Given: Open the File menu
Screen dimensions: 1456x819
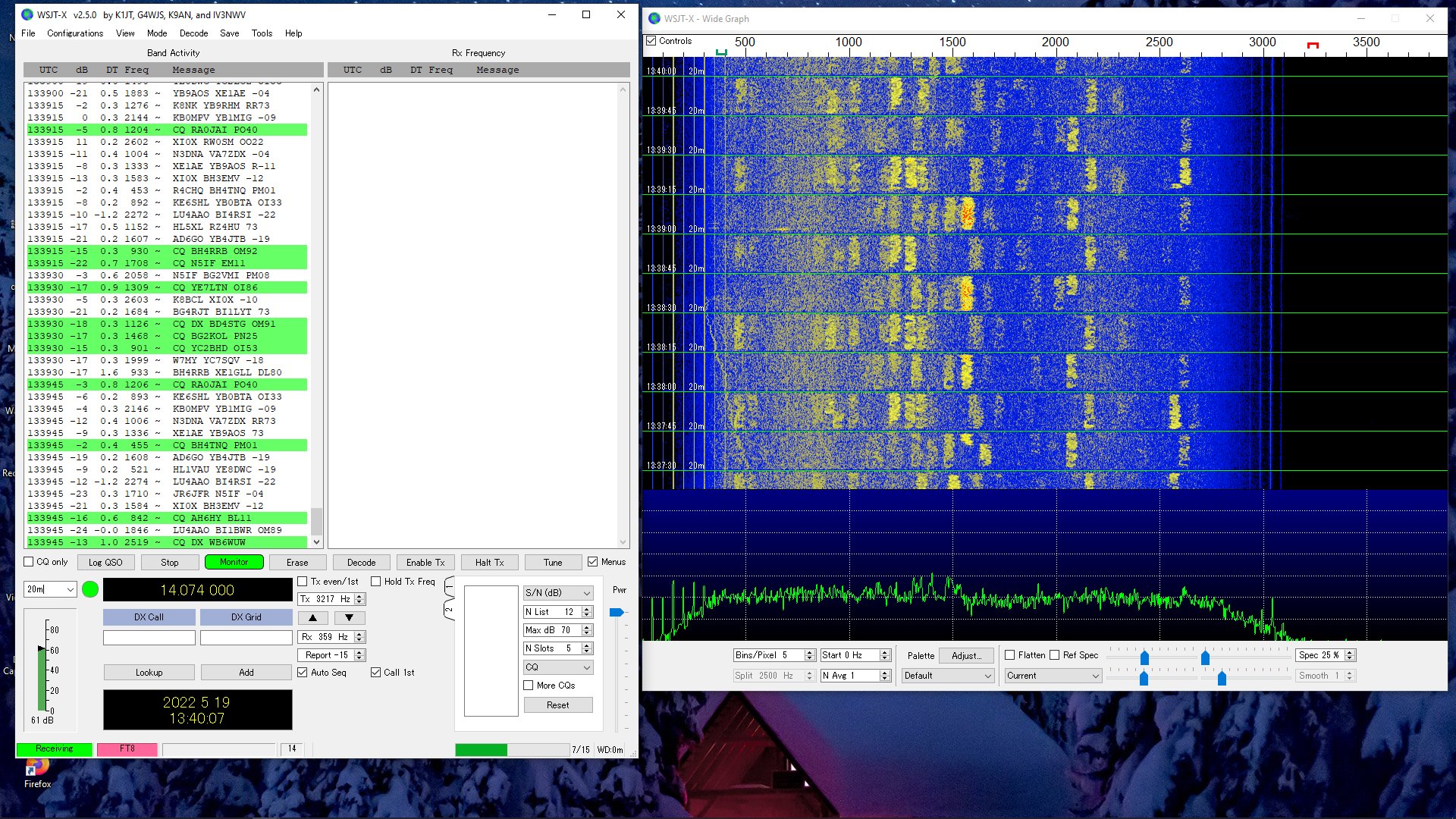Looking at the screenshot, I should point(28,33).
